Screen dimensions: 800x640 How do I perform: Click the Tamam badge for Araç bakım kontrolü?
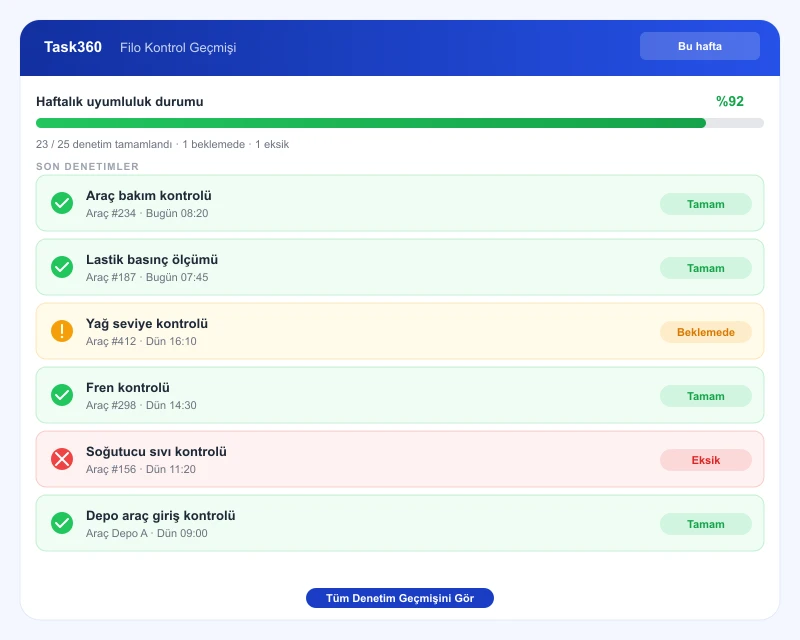706,204
